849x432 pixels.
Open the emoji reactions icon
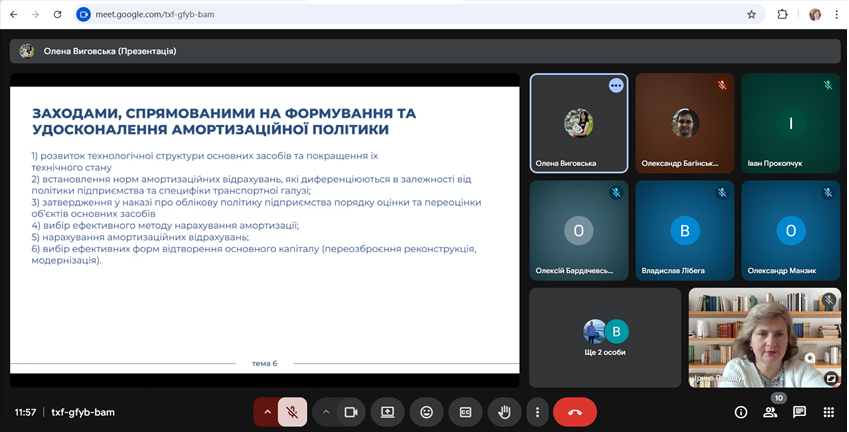[x=427, y=411]
